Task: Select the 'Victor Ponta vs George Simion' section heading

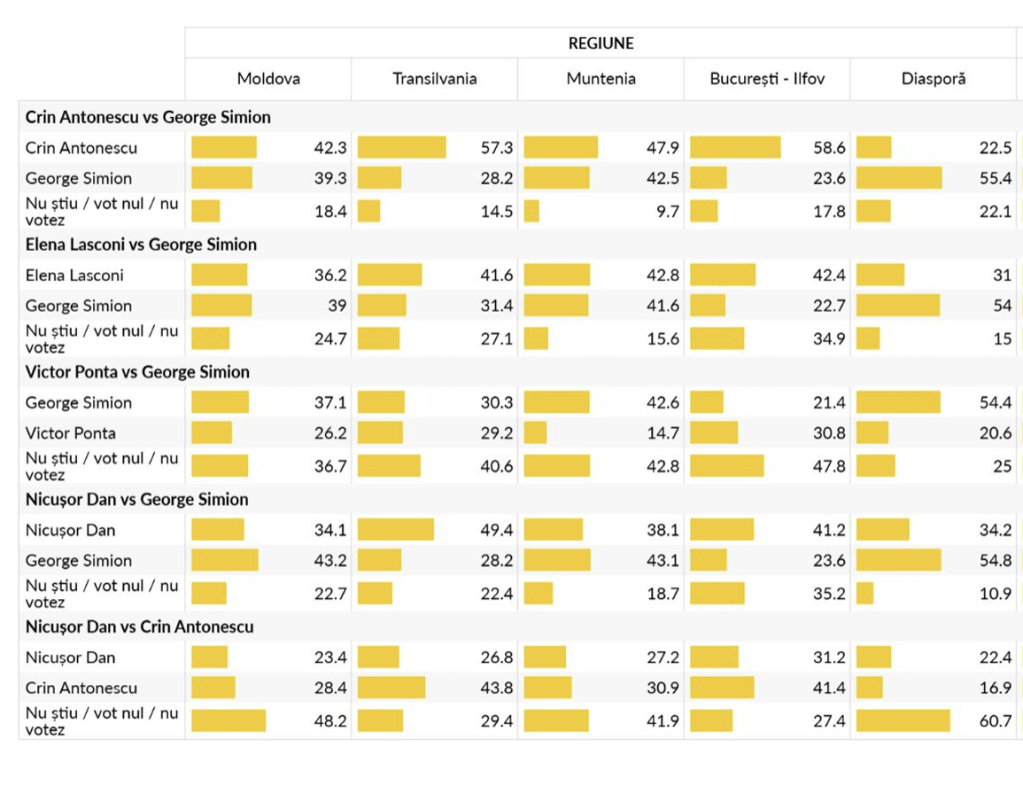Action: (x=137, y=372)
